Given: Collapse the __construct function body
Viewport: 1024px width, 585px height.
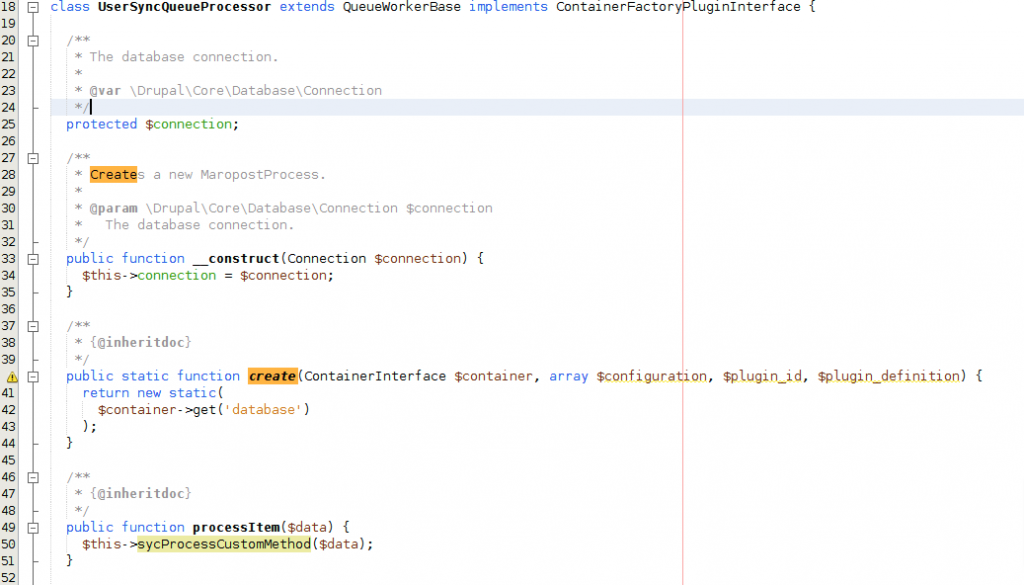Looking at the screenshot, I should 33,259.
